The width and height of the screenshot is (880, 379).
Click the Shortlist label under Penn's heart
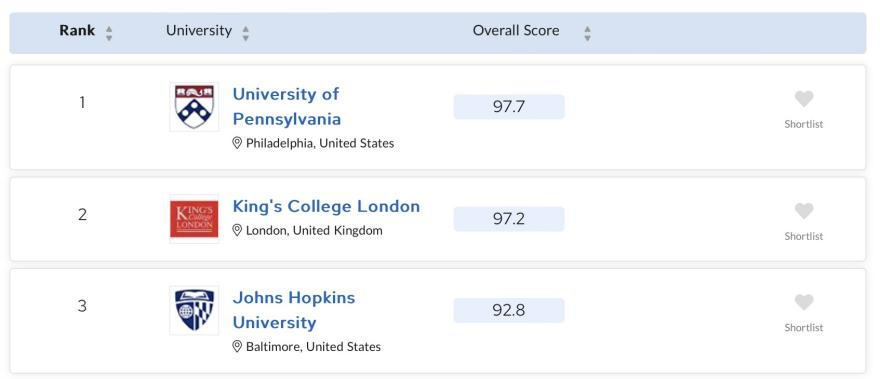pyautogui.click(x=804, y=124)
